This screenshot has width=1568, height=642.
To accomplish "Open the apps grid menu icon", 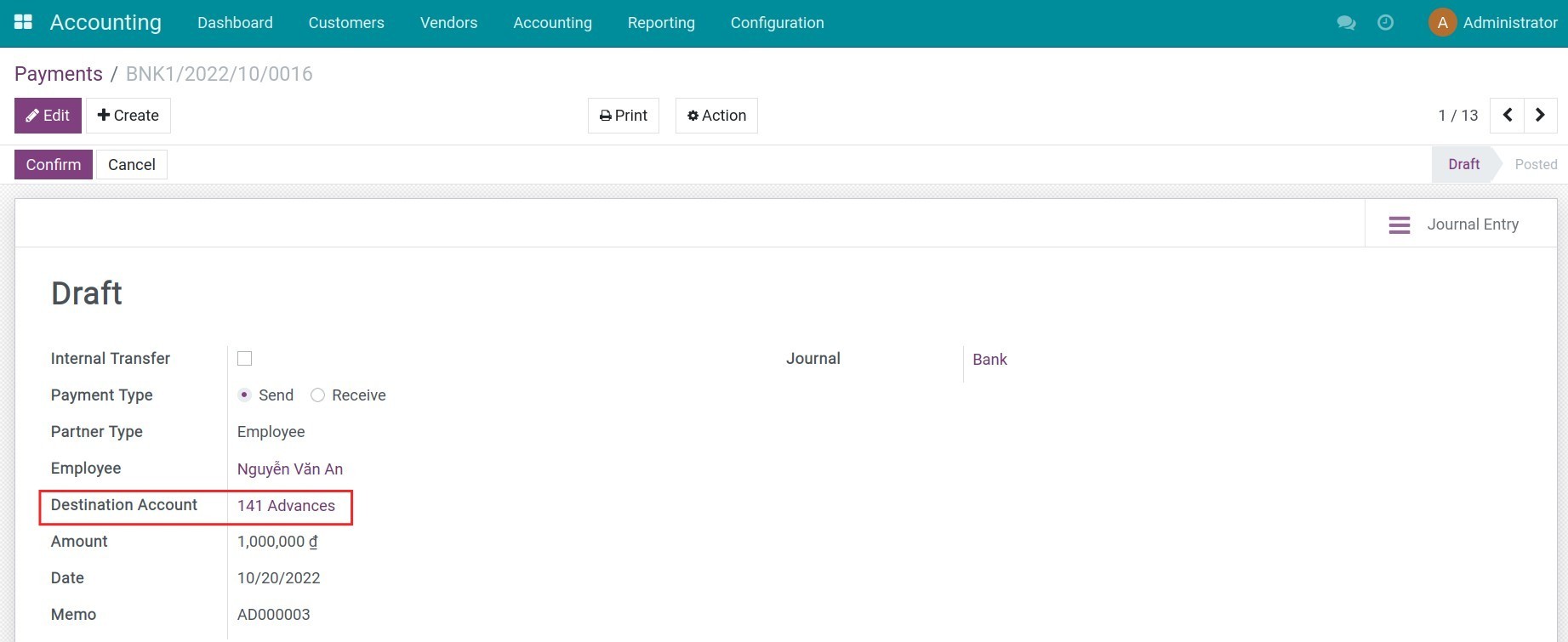I will coord(23,22).
